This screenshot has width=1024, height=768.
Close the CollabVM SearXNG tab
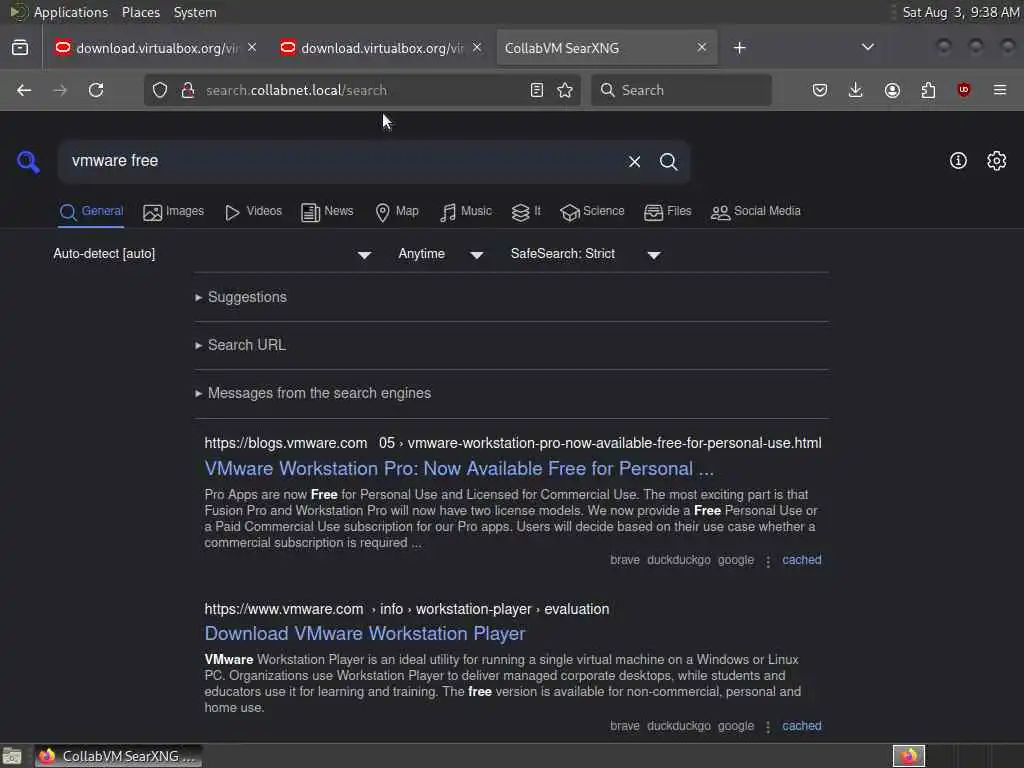coord(701,48)
